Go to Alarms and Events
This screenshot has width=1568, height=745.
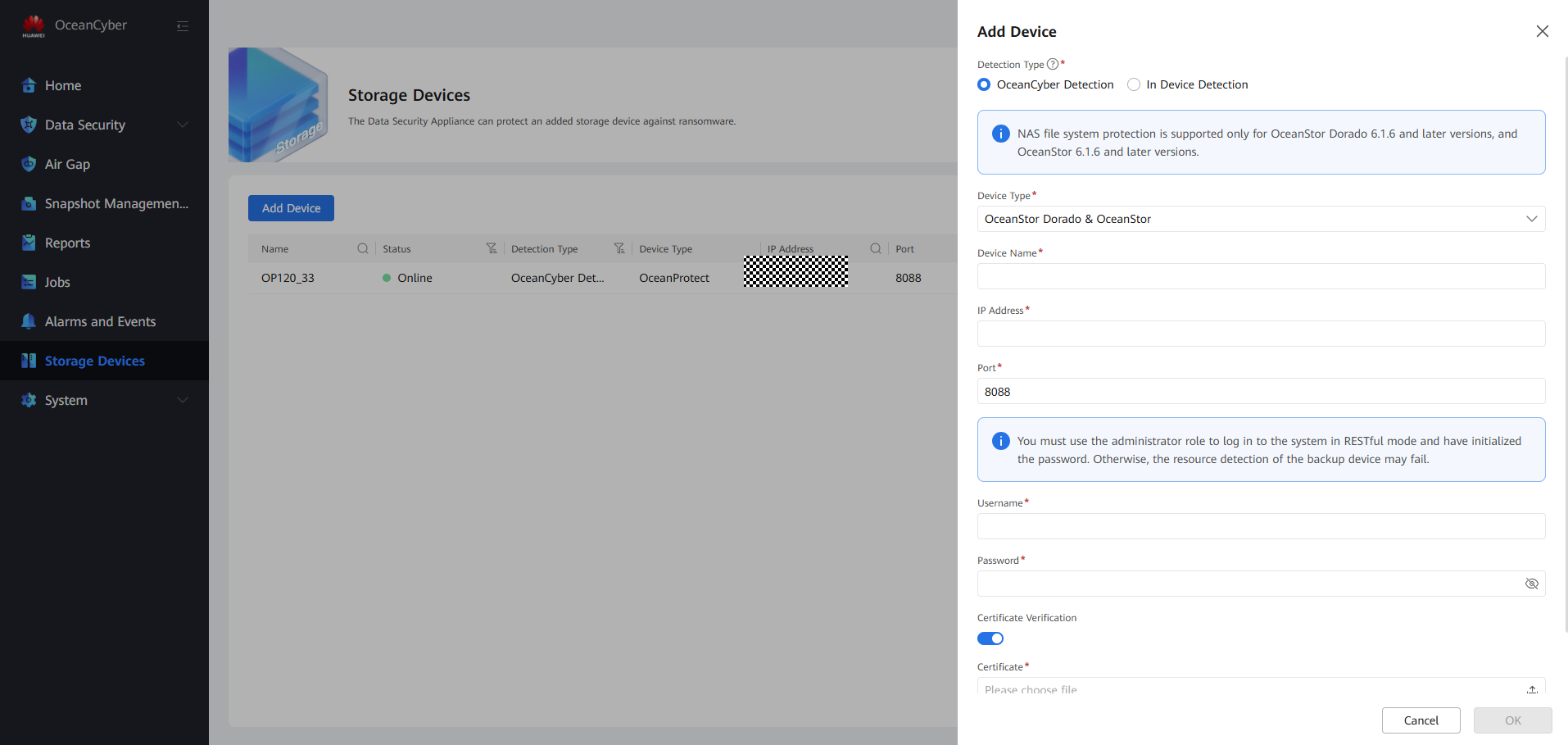pos(100,321)
